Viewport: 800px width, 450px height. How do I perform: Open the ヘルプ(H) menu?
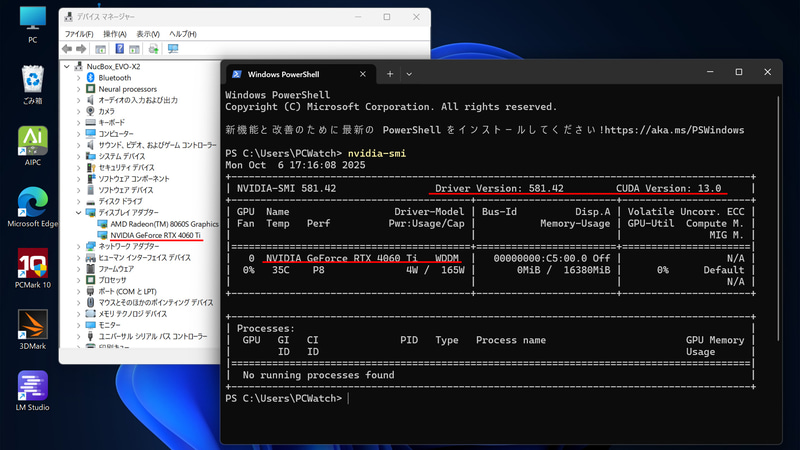pyautogui.click(x=183, y=34)
